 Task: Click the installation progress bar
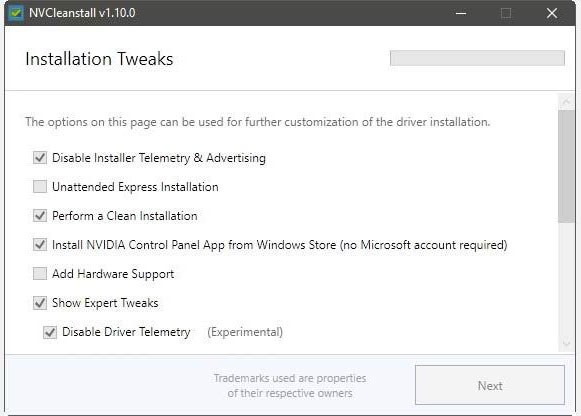tap(477, 58)
